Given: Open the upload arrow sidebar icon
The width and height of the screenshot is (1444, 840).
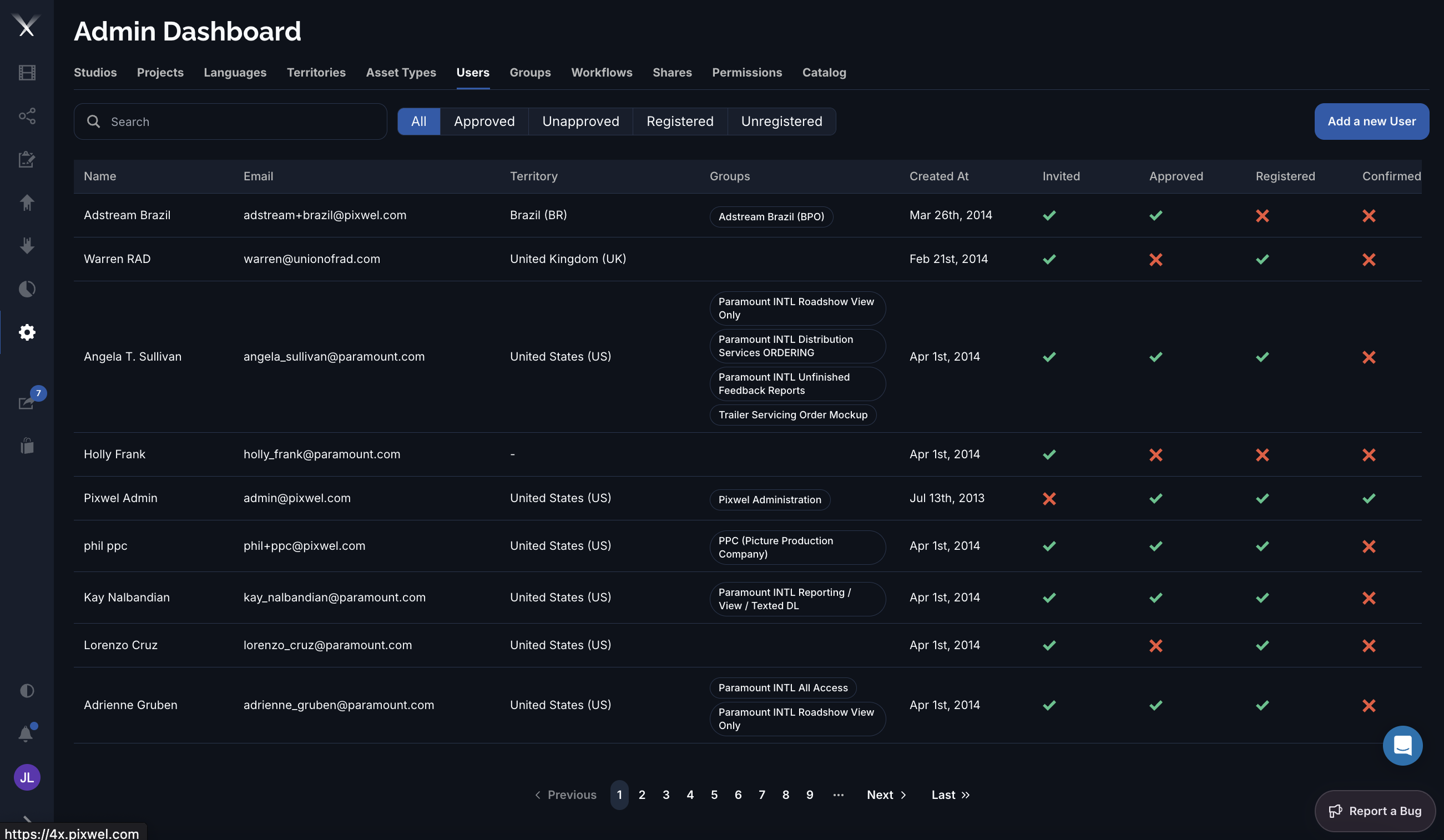Looking at the screenshot, I should point(27,203).
